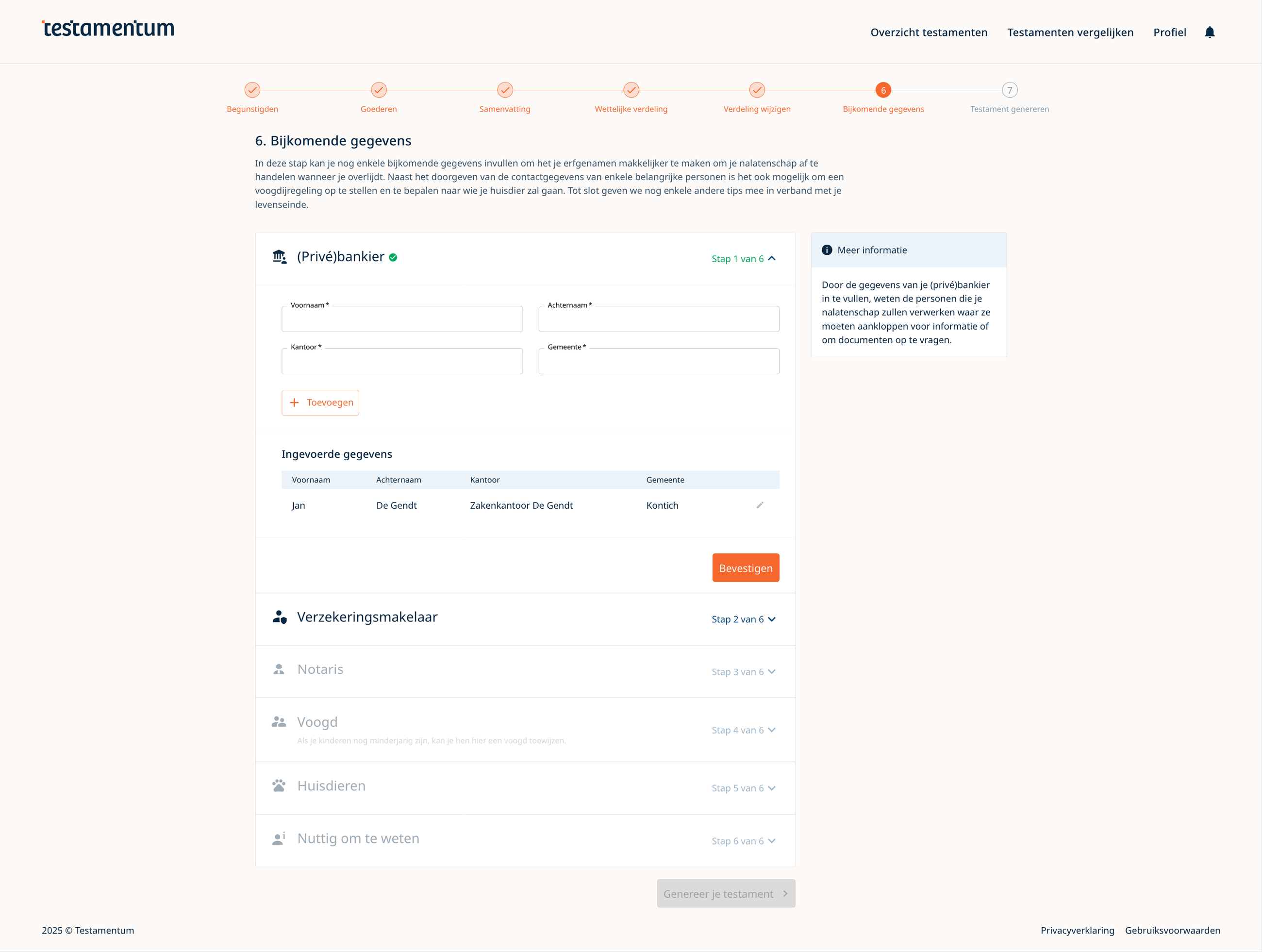Click the Voogd people icon
Image resolution: width=1262 pixels, height=952 pixels.
(x=279, y=722)
